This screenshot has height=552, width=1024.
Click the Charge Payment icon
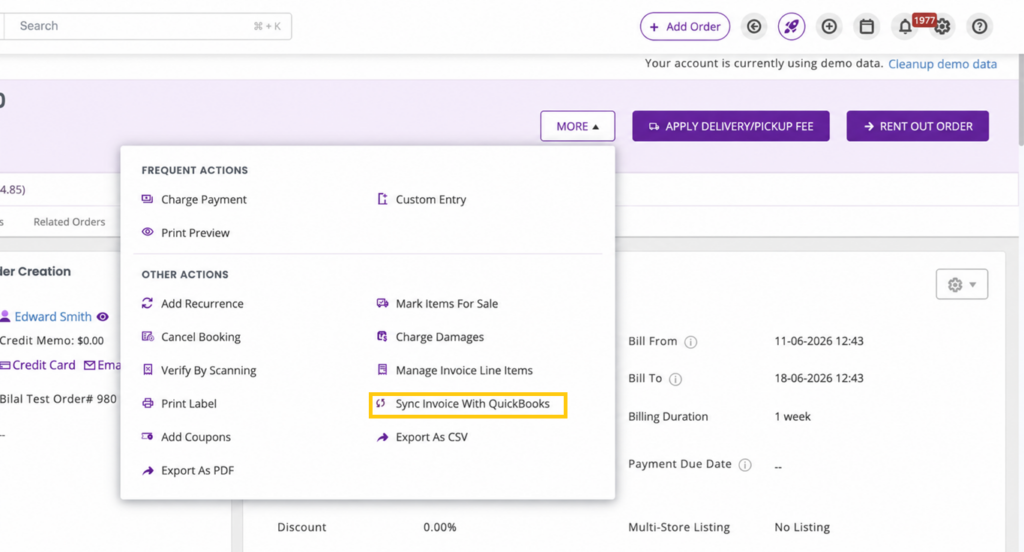point(148,199)
